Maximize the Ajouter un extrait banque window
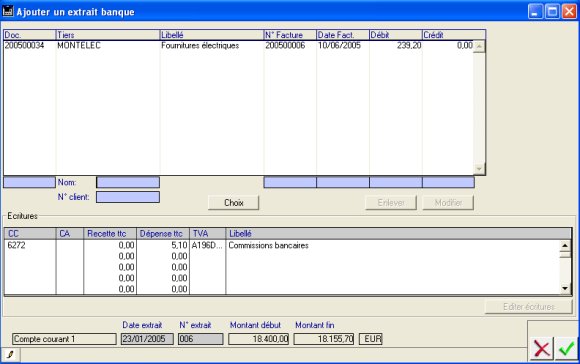 (x=552, y=11)
